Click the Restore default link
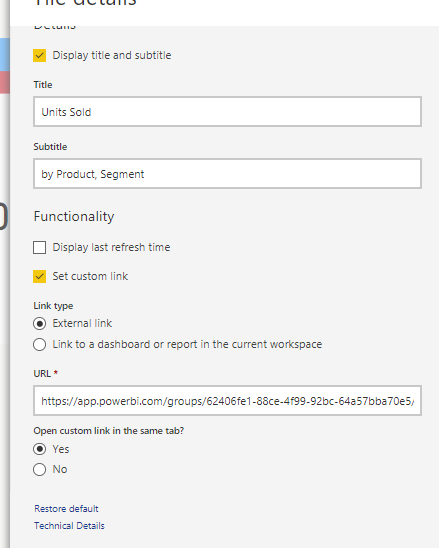Viewport: 439px width, 548px height. point(66,509)
